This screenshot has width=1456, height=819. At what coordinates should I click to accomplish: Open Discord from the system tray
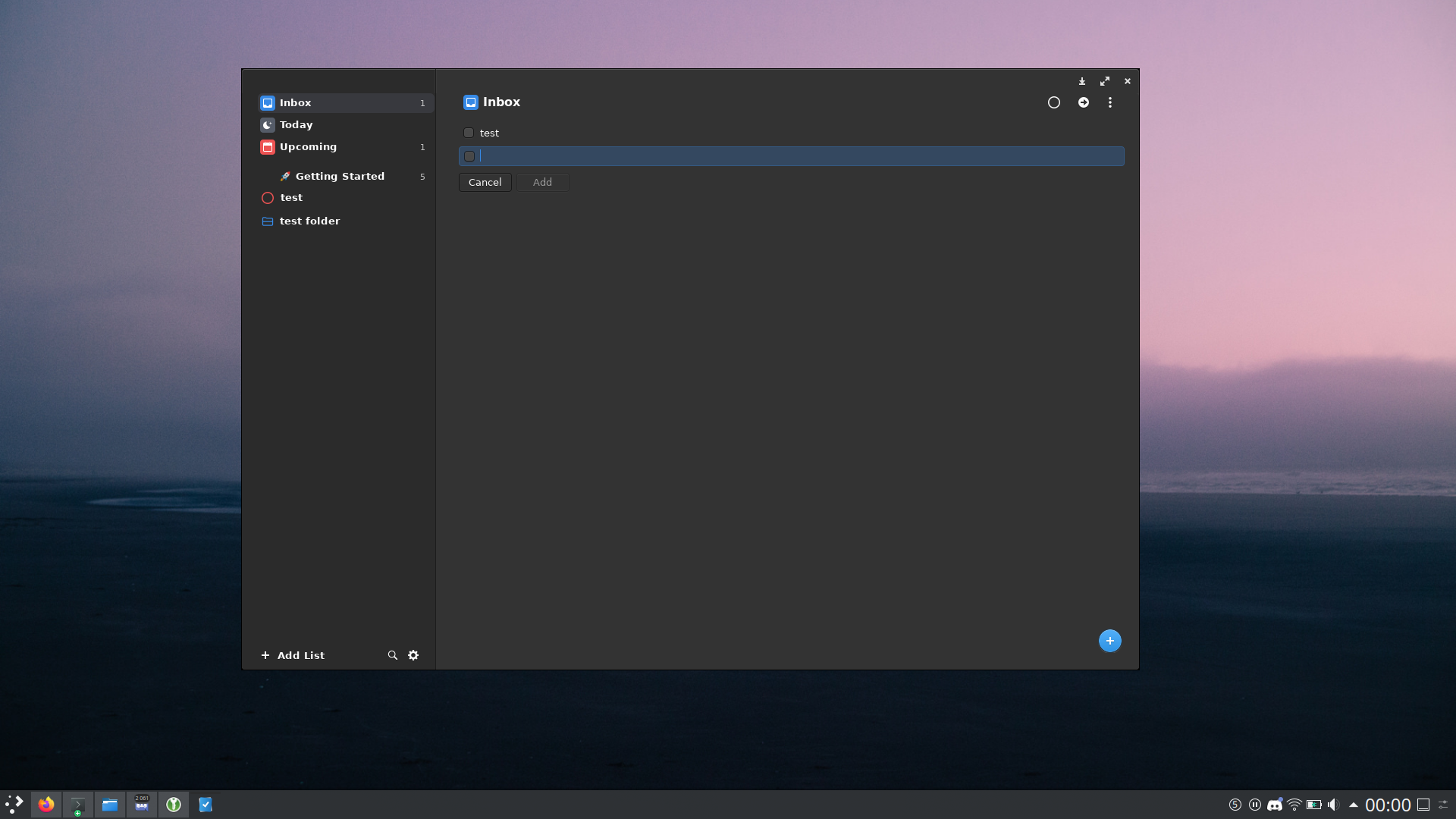tap(1276, 805)
